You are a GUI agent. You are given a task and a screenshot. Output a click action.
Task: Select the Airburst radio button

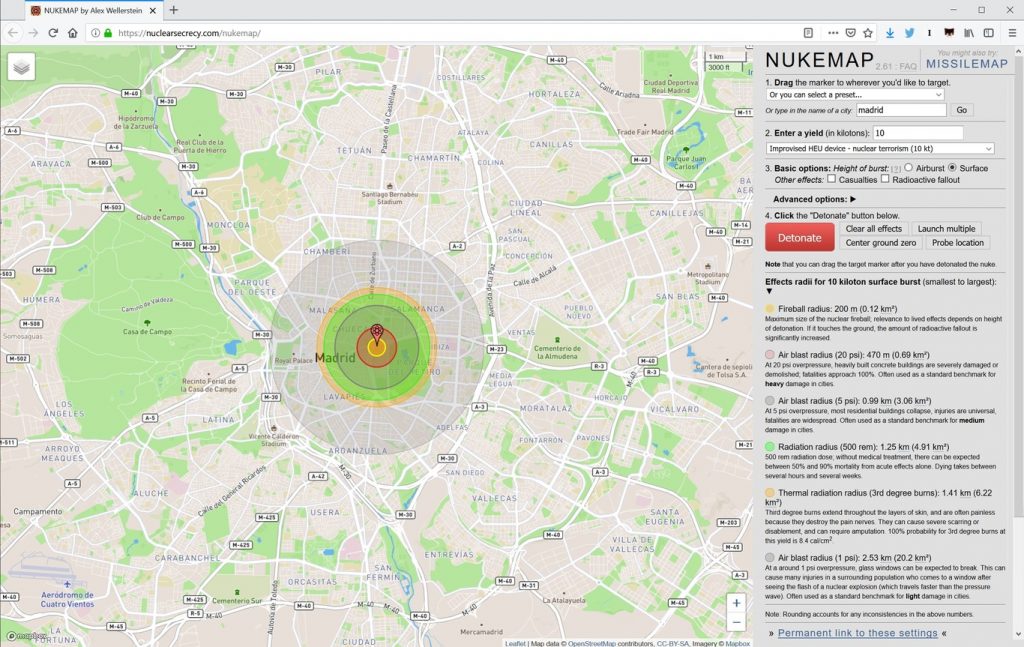click(x=908, y=168)
